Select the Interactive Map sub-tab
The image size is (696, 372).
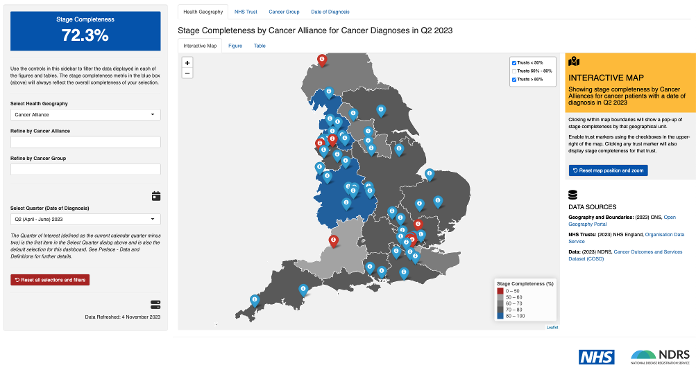pyautogui.click(x=200, y=46)
